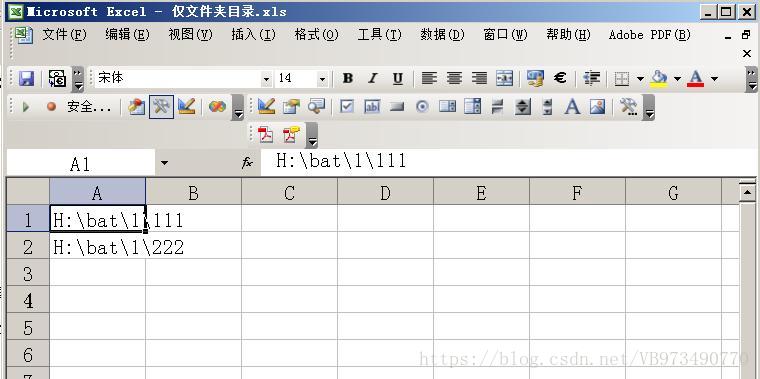Start Record Macro with the red dot icon
The height and width of the screenshot is (379, 760).
point(51,107)
